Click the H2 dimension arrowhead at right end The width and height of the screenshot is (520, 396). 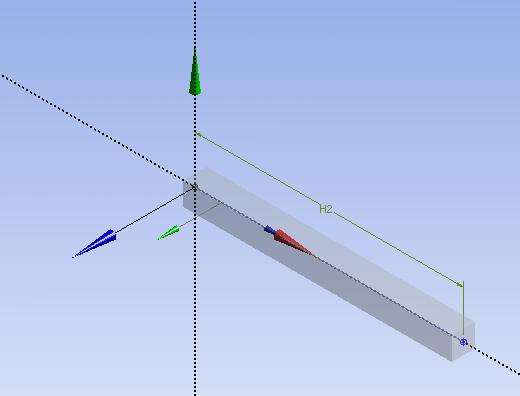[x=459, y=284]
